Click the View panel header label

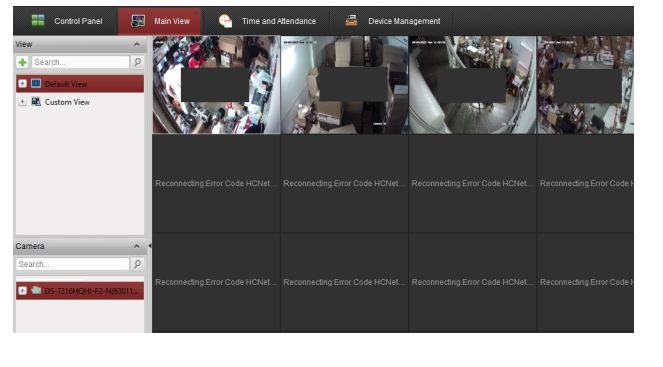coord(24,44)
